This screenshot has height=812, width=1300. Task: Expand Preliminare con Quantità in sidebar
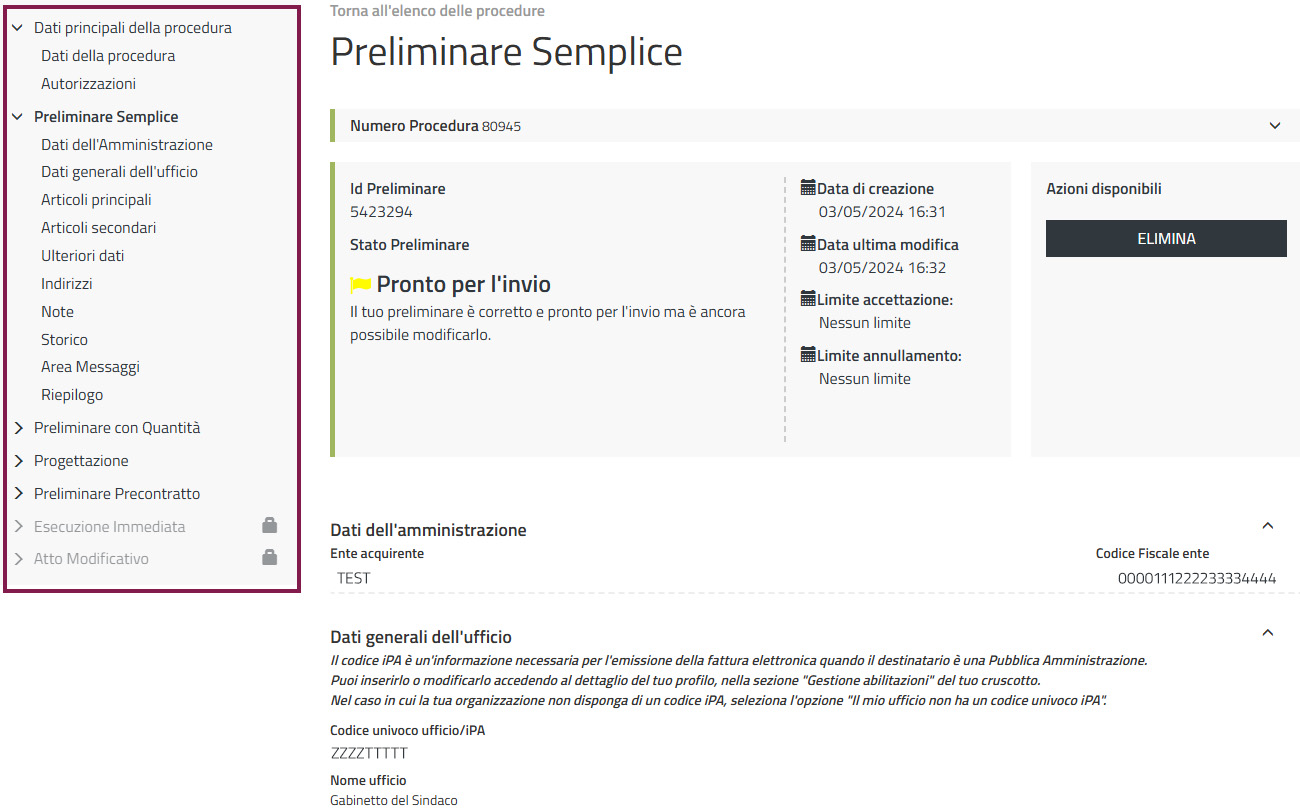18,428
